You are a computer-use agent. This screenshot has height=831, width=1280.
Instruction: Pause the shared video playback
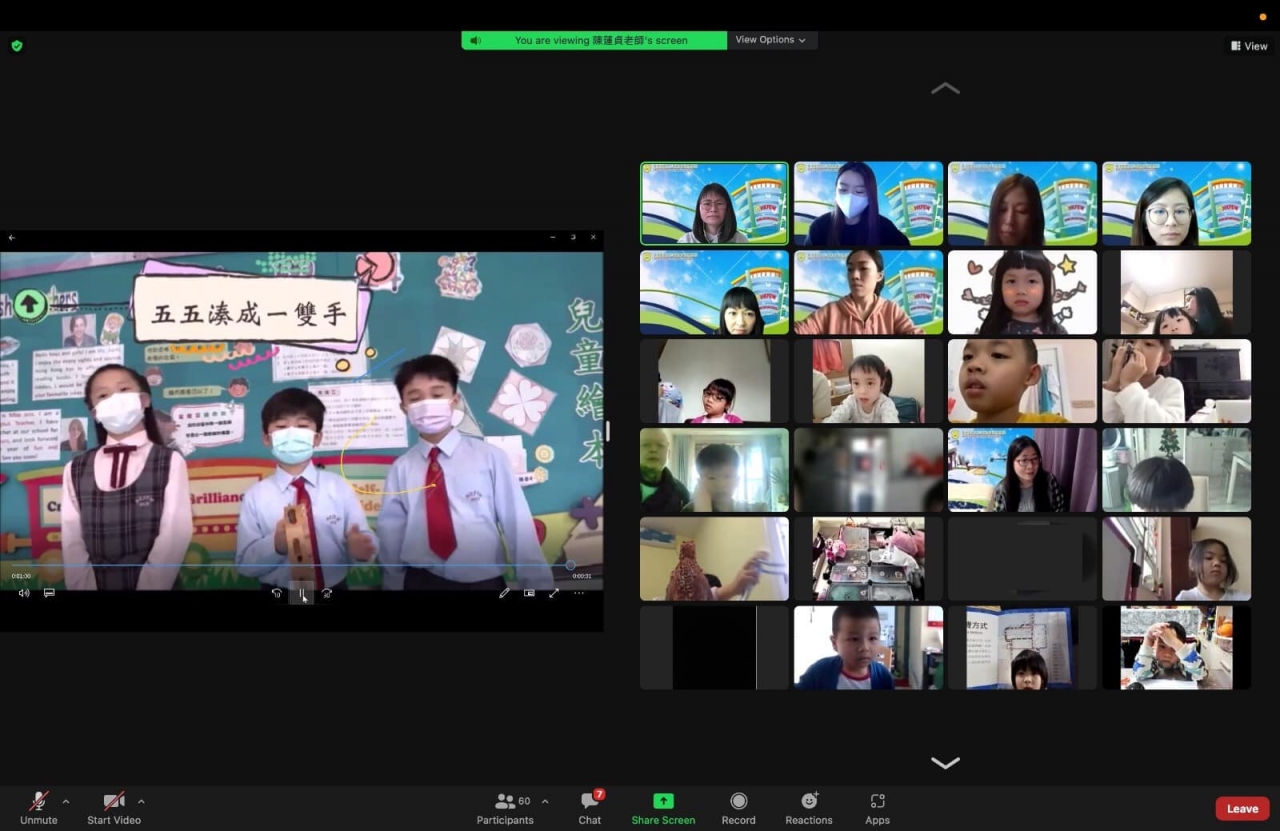tap(301, 593)
